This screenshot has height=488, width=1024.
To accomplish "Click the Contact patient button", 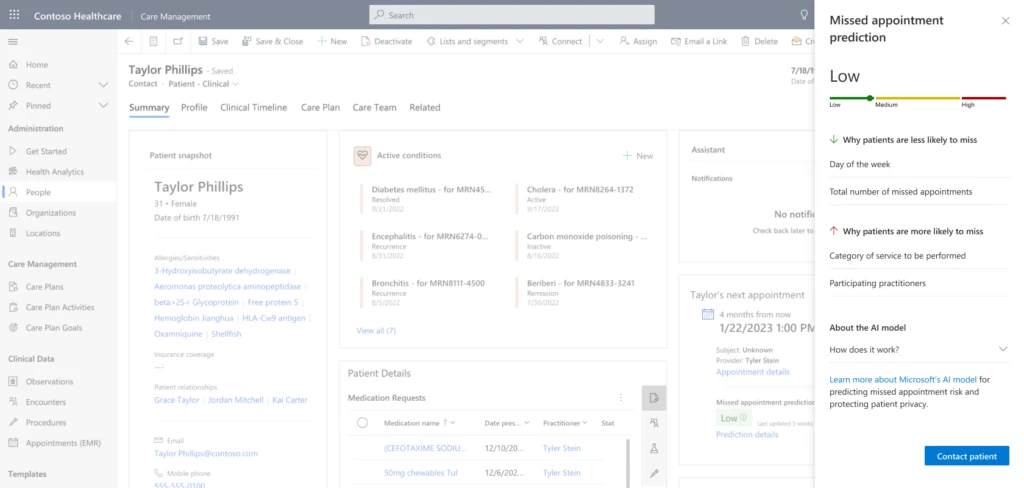I will point(966,456).
